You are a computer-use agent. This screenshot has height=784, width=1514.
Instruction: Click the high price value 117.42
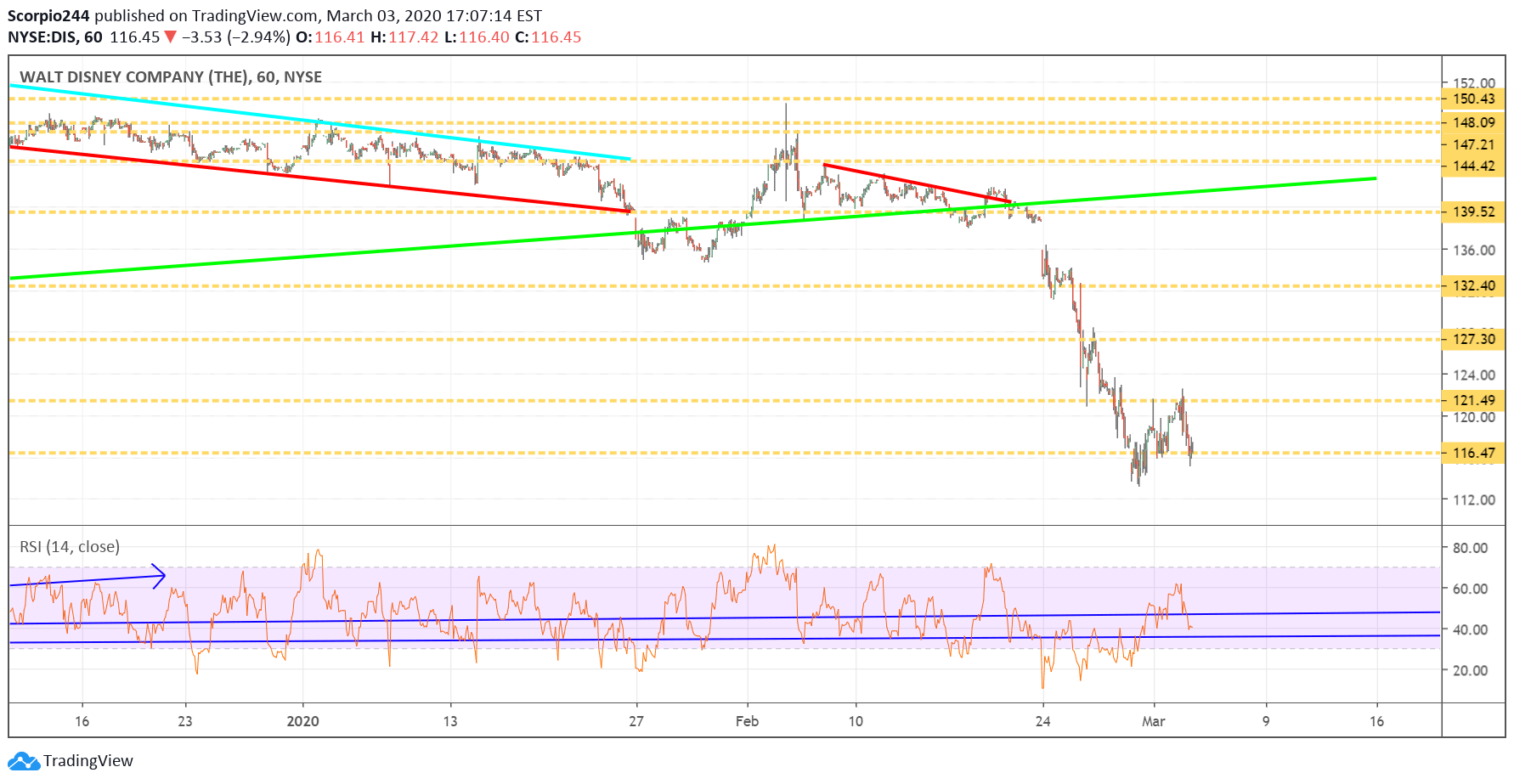[413, 37]
